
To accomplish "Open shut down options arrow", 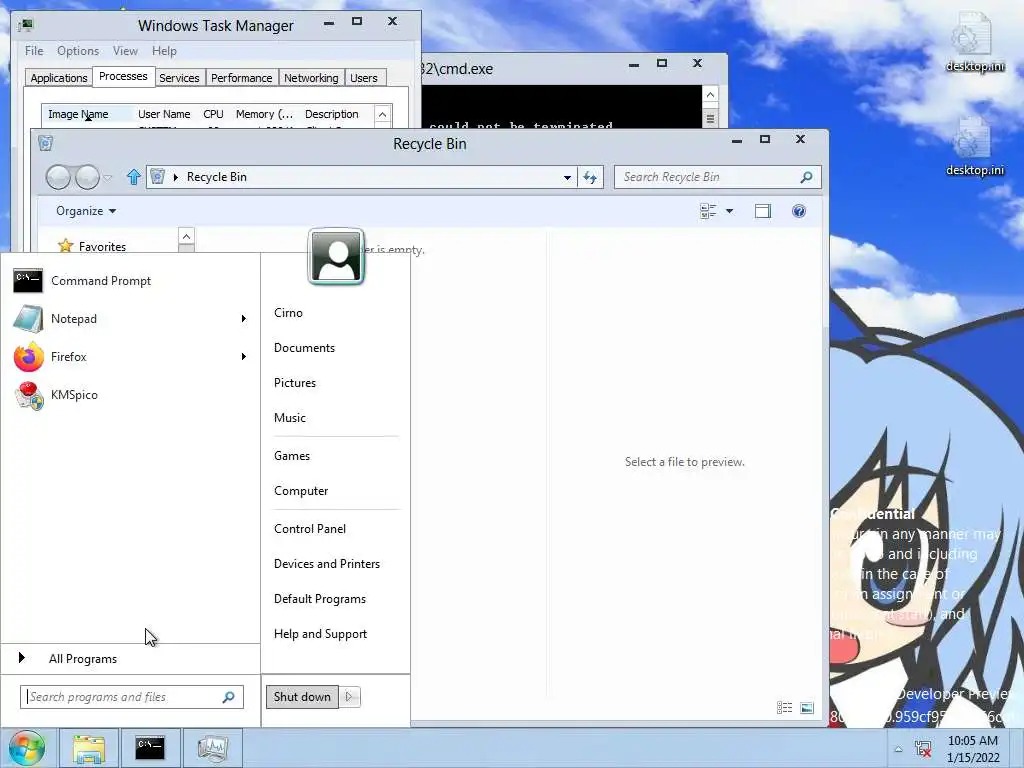I will [349, 697].
